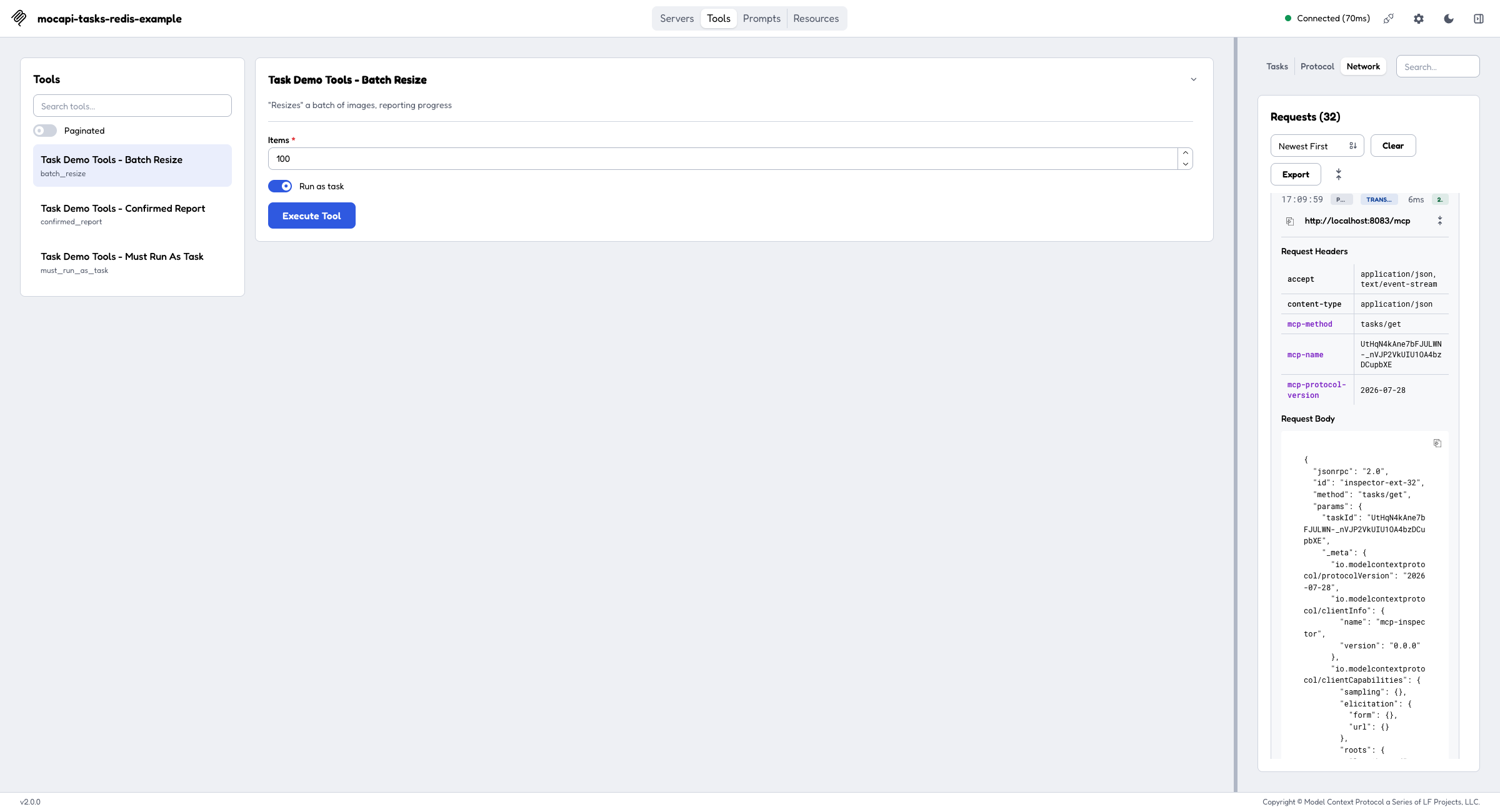This screenshot has height=812, width=1500.
Task: Click the Request Headers section title
Action: pyautogui.click(x=1314, y=251)
